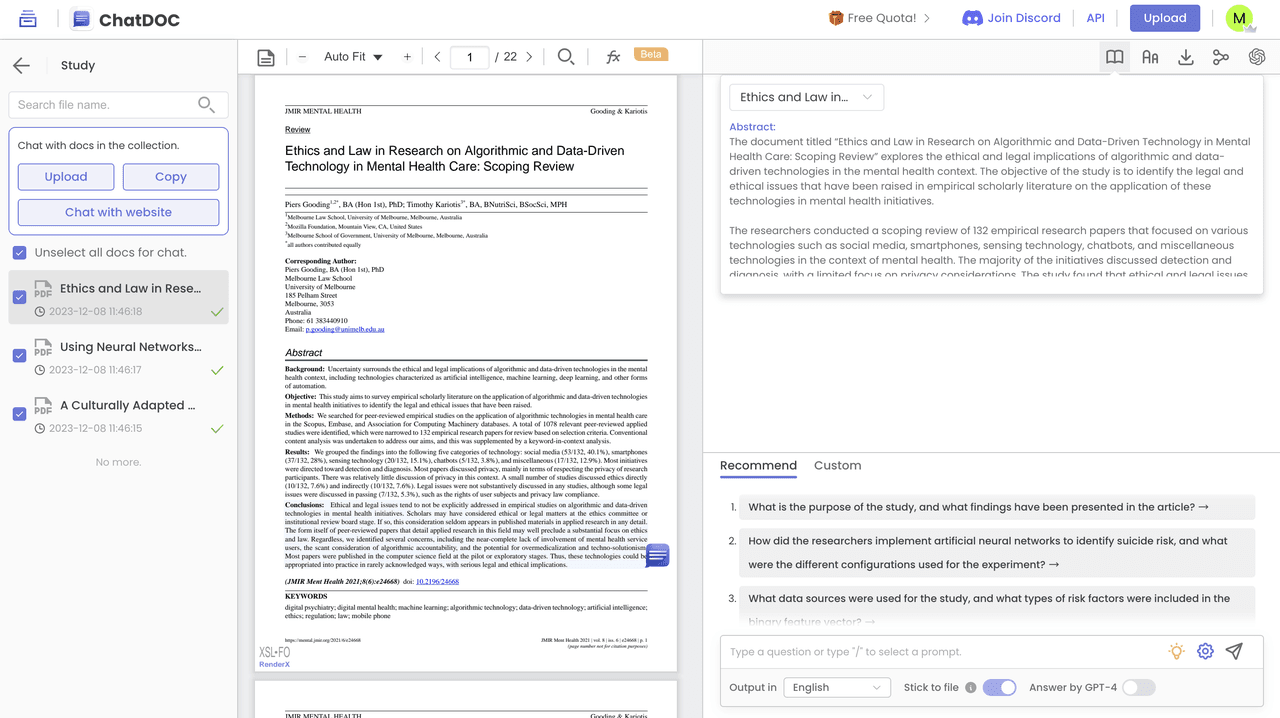
Task: Enable the Answer by GPT-4 toggle
Action: [x=1138, y=687]
